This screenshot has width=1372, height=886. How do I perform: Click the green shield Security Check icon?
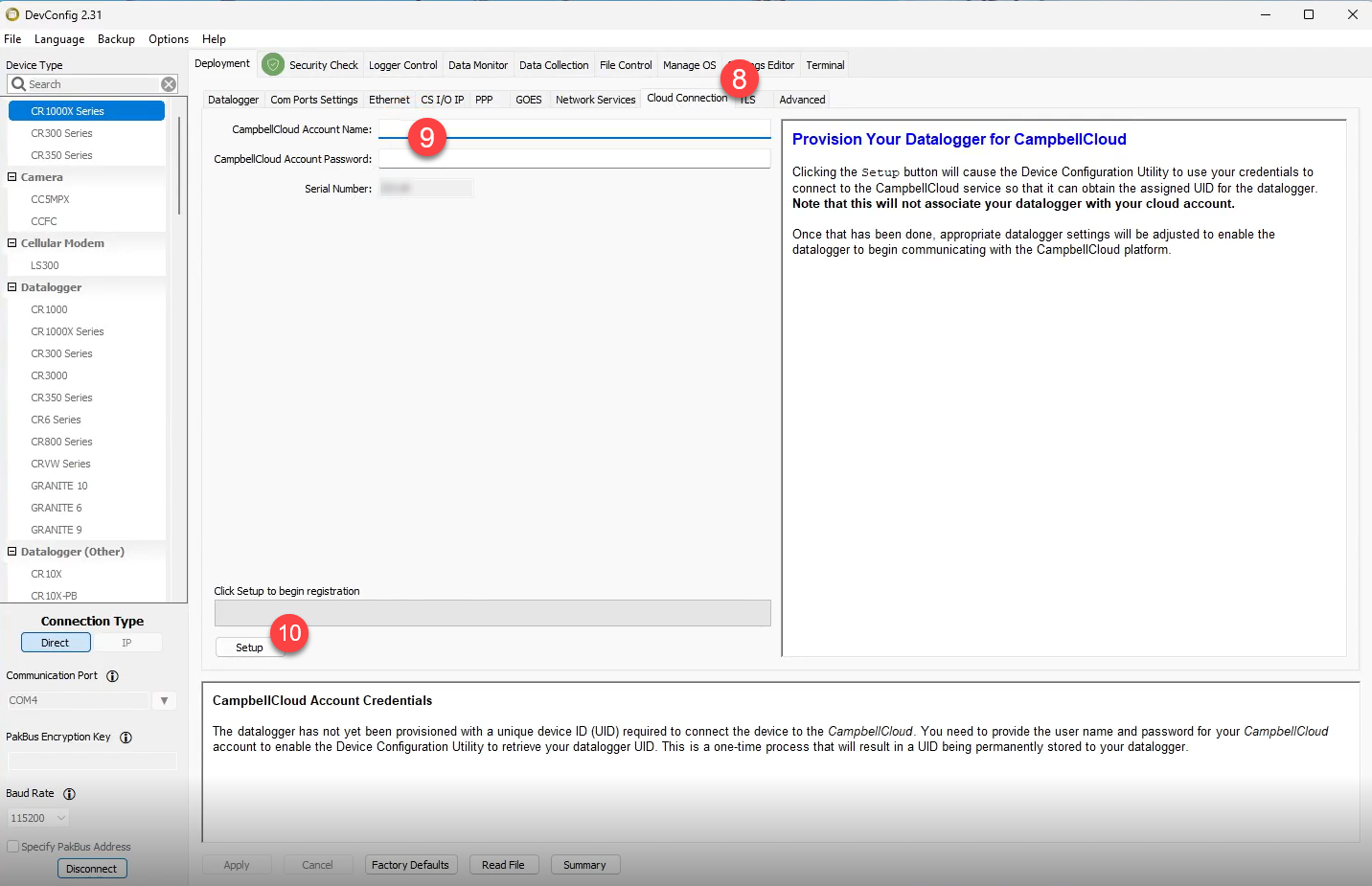(x=273, y=64)
